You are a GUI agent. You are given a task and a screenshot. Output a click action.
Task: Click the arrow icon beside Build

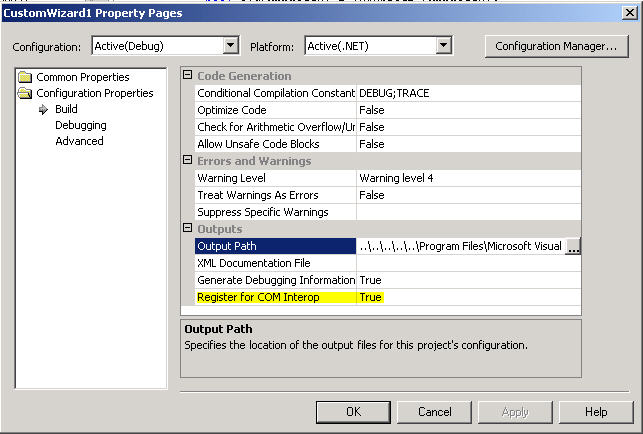[43, 110]
